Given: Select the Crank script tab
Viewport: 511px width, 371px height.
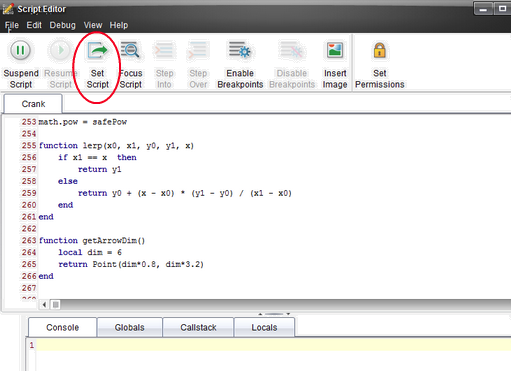Looking at the screenshot, I should click(33, 104).
